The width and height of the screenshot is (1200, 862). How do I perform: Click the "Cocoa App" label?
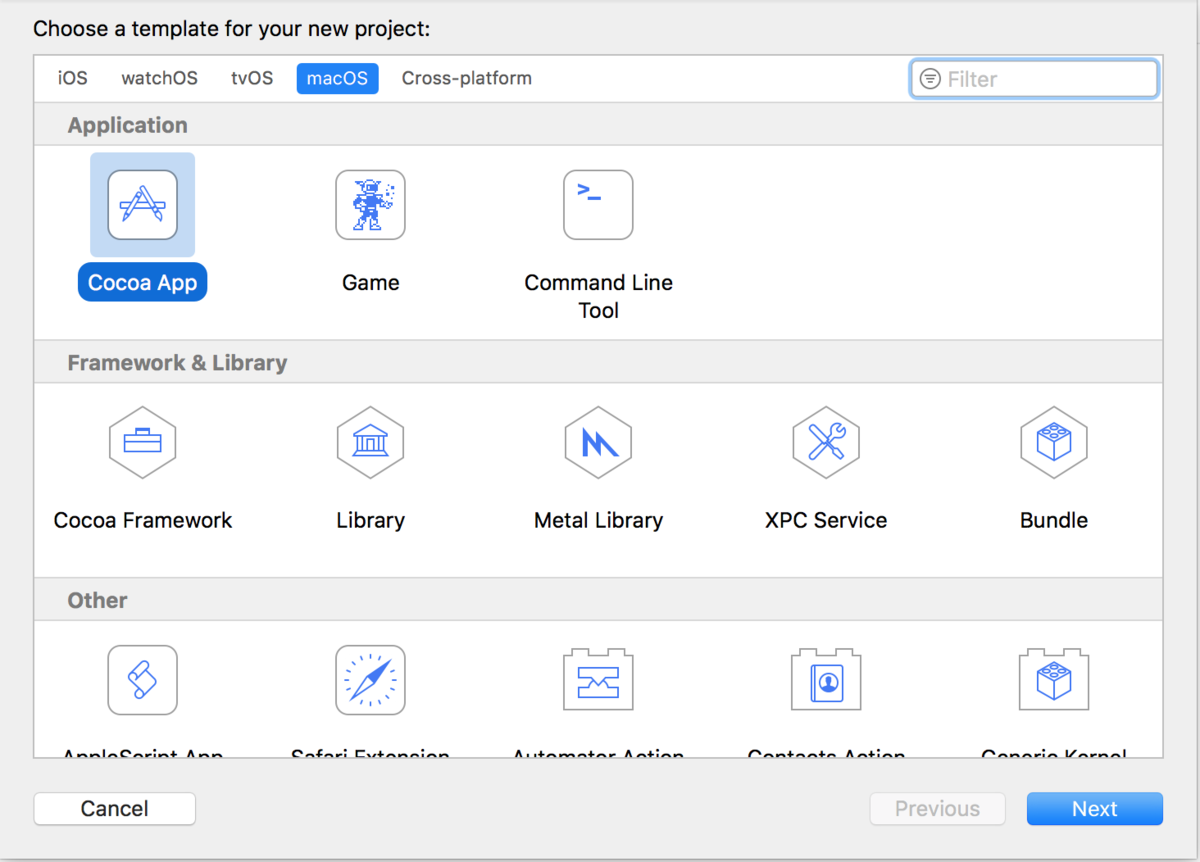tap(142, 283)
